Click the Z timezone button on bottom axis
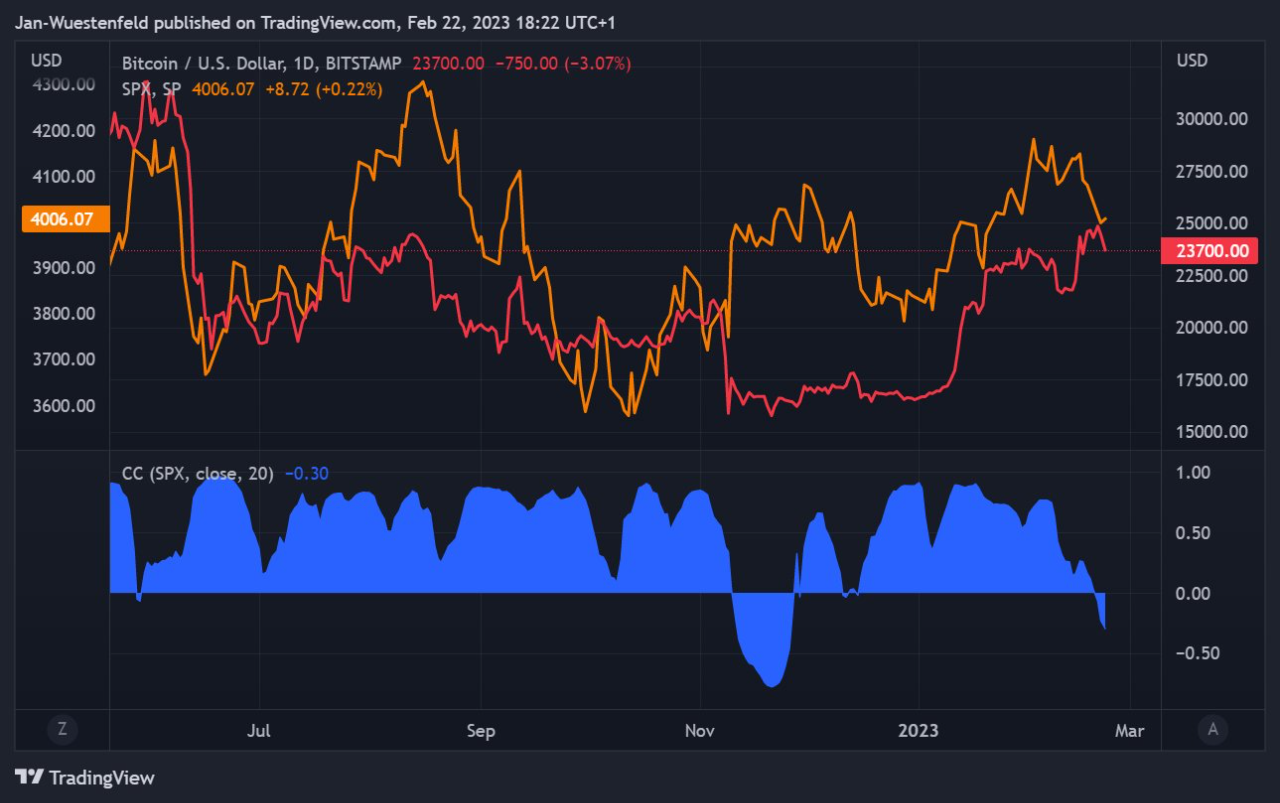This screenshot has height=803, width=1280. coord(62,731)
